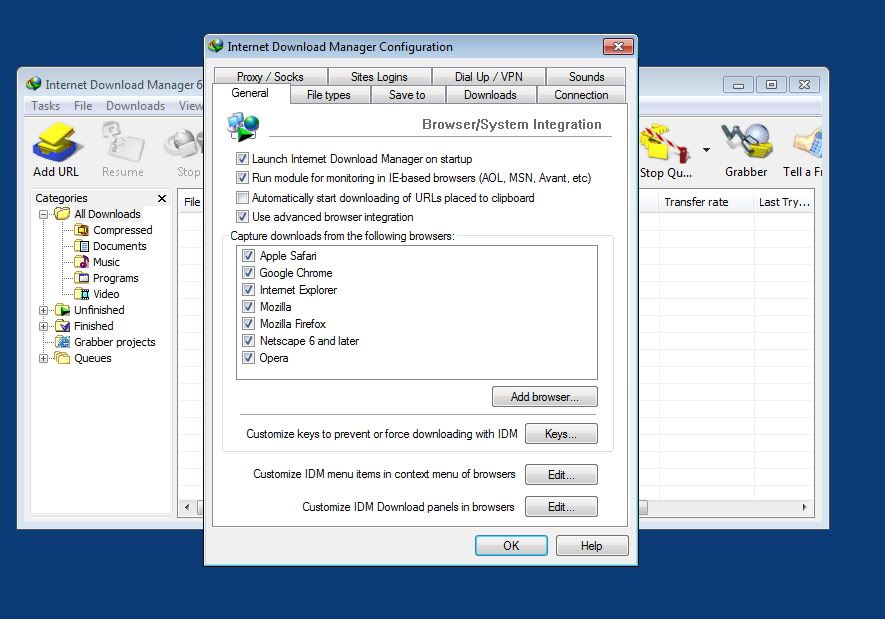Viewport: 885px width, 619px height.
Task: Expand the Finished tree node
Action: tap(43, 326)
